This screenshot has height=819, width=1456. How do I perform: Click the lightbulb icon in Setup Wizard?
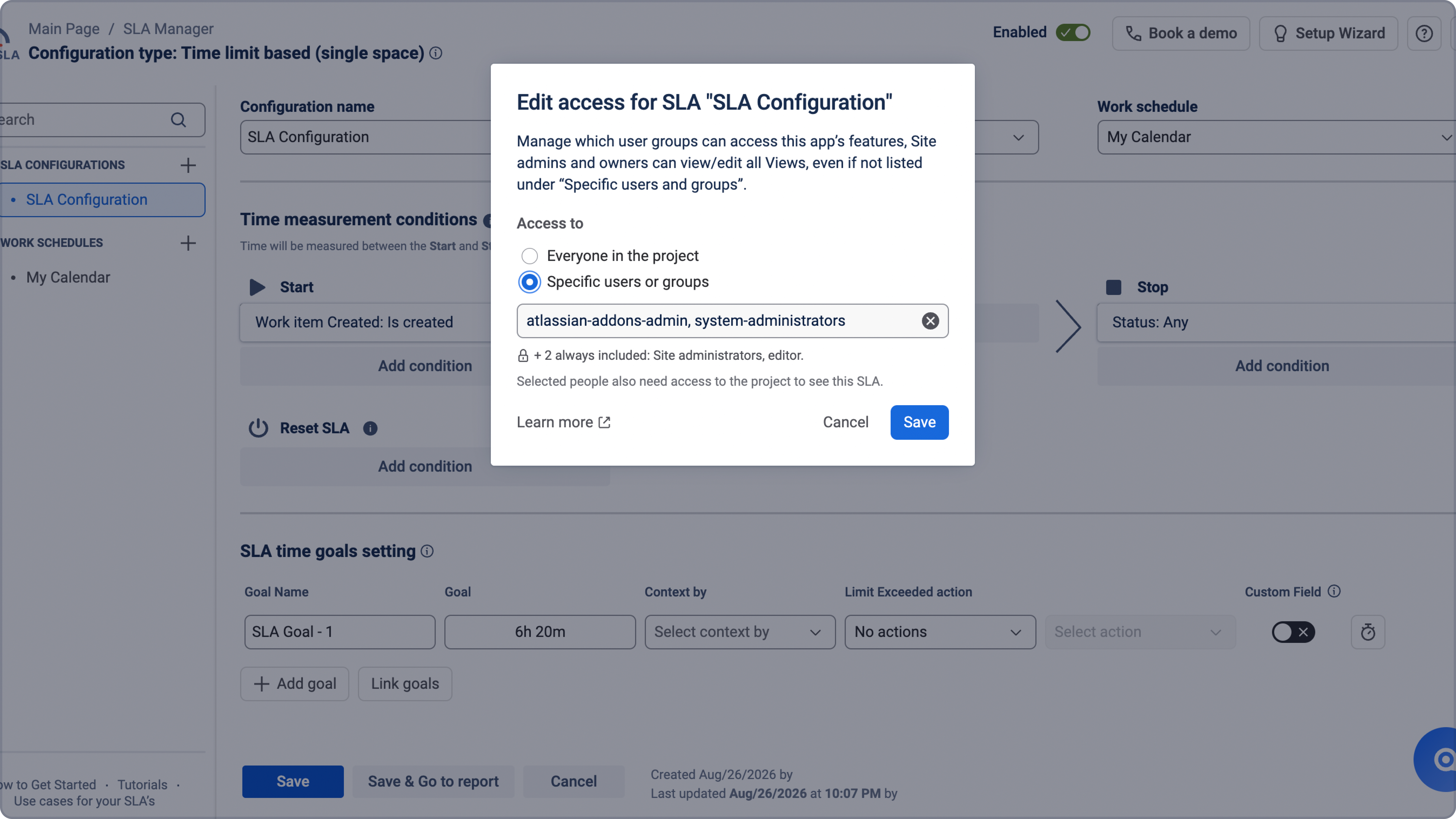tap(1280, 33)
